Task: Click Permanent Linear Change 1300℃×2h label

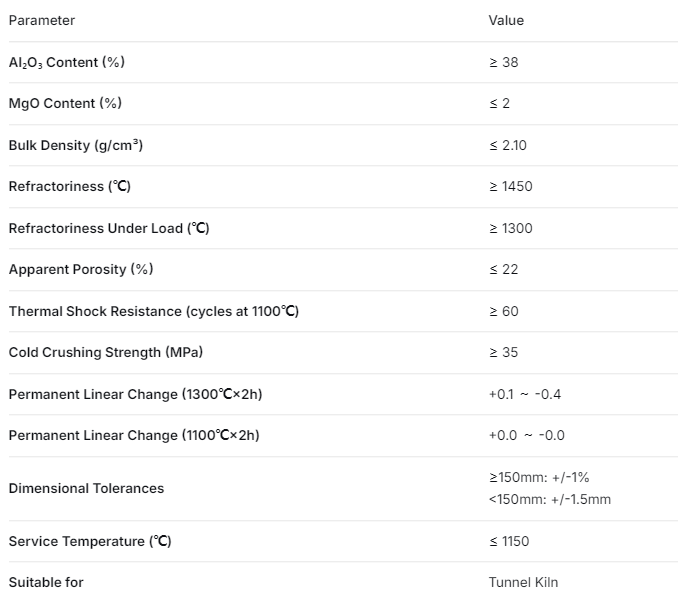Action: pyautogui.click(x=135, y=394)
